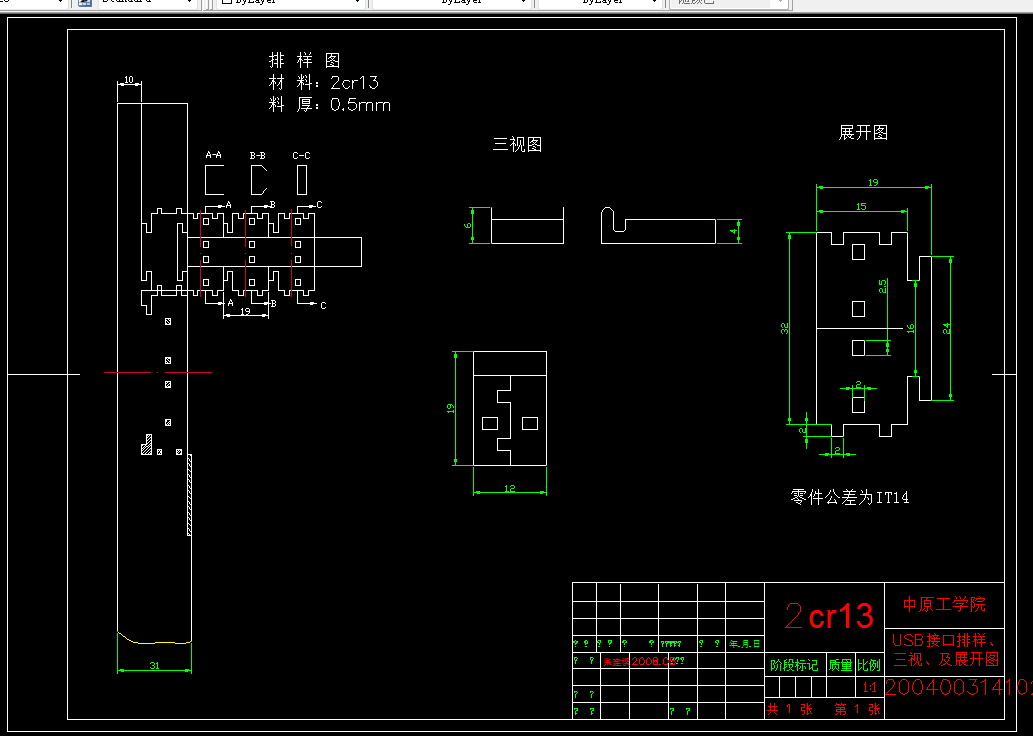
Task: Click the 1:1 scale value in title block
Action: tap(869, 686)
